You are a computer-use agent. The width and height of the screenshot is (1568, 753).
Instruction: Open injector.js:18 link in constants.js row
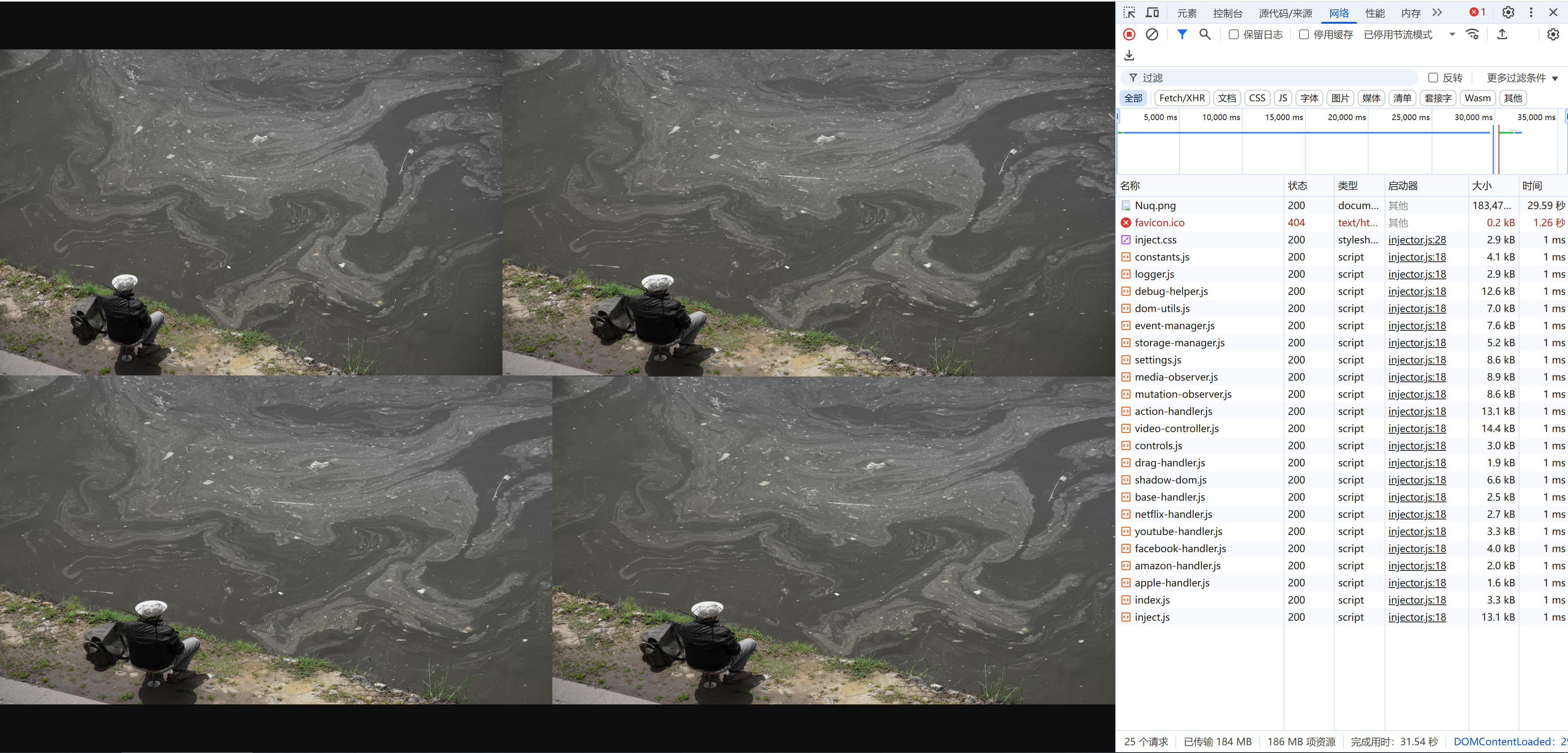coord(1416,257)
